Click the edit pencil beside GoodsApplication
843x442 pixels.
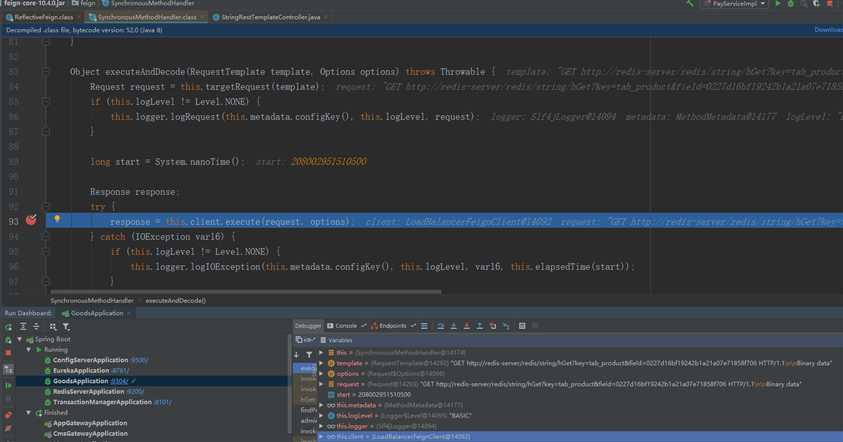tap(134, 381)
